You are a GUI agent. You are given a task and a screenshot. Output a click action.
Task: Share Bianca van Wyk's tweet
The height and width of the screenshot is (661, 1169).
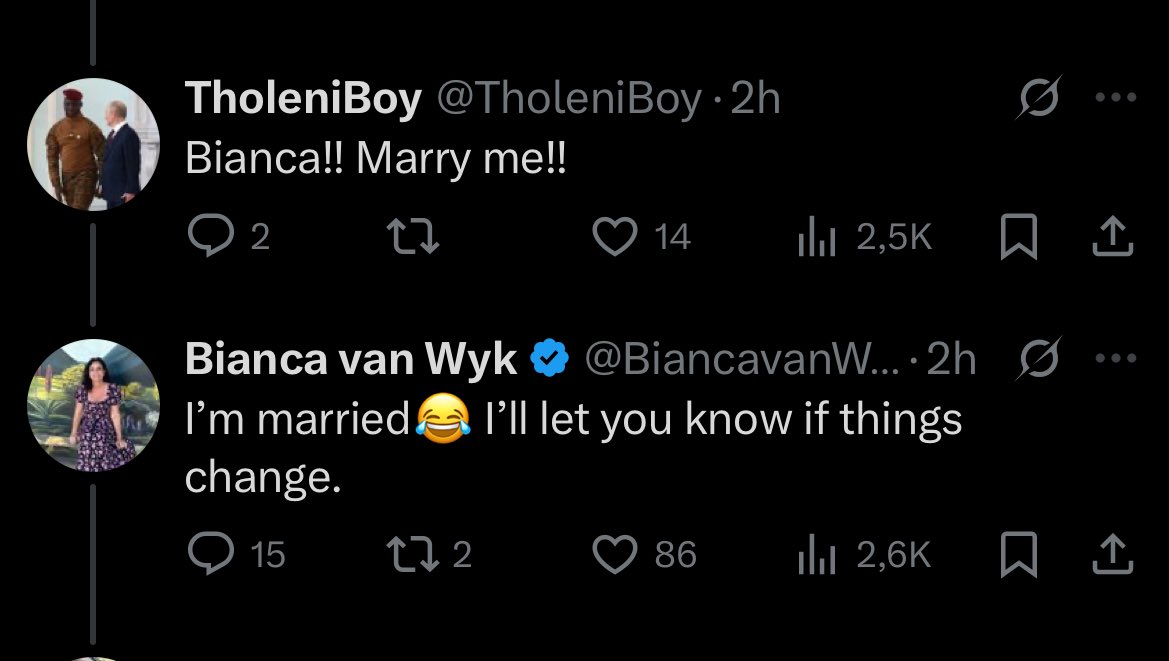point(1113,554)
